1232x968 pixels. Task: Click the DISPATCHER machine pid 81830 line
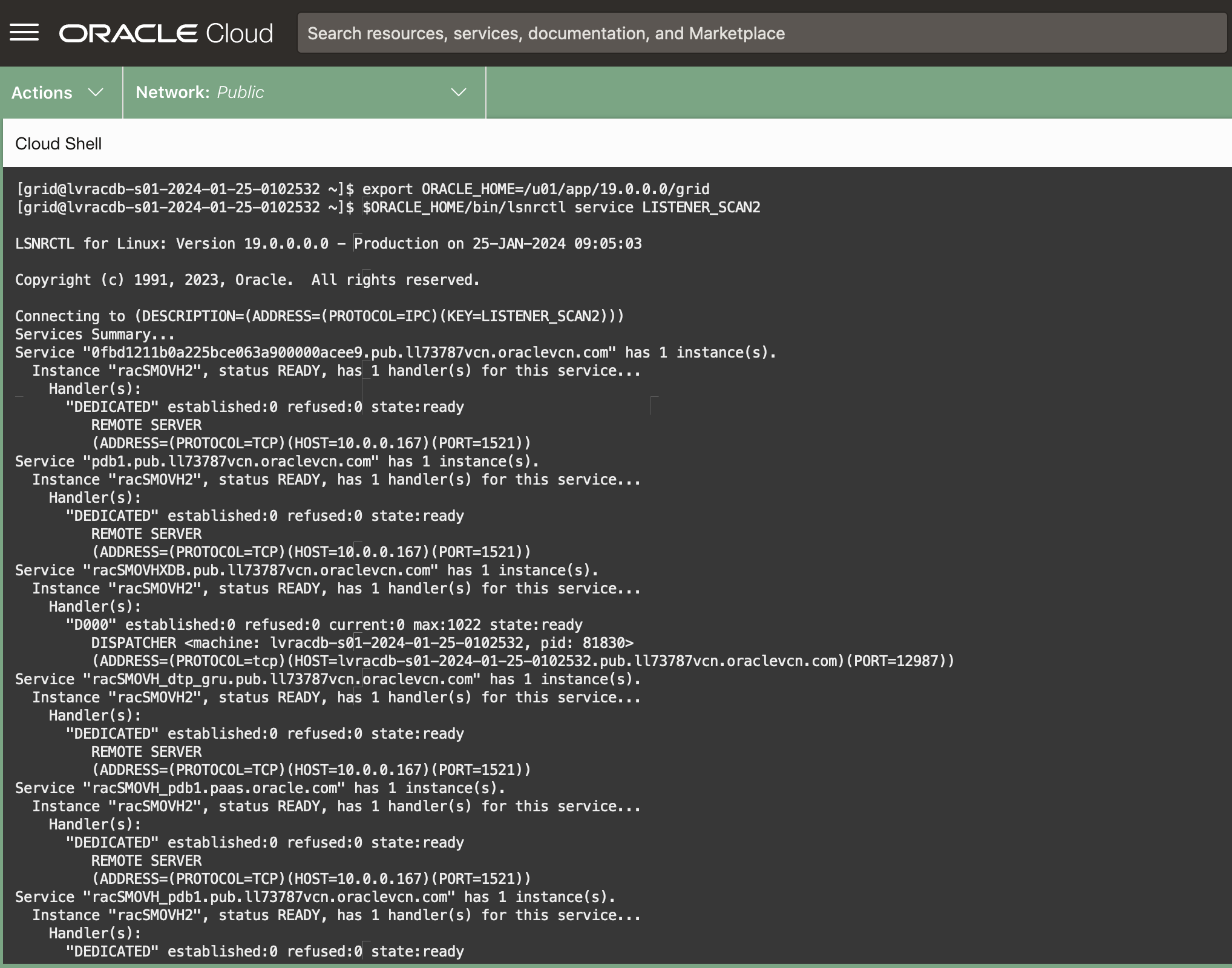coord(362,643)
